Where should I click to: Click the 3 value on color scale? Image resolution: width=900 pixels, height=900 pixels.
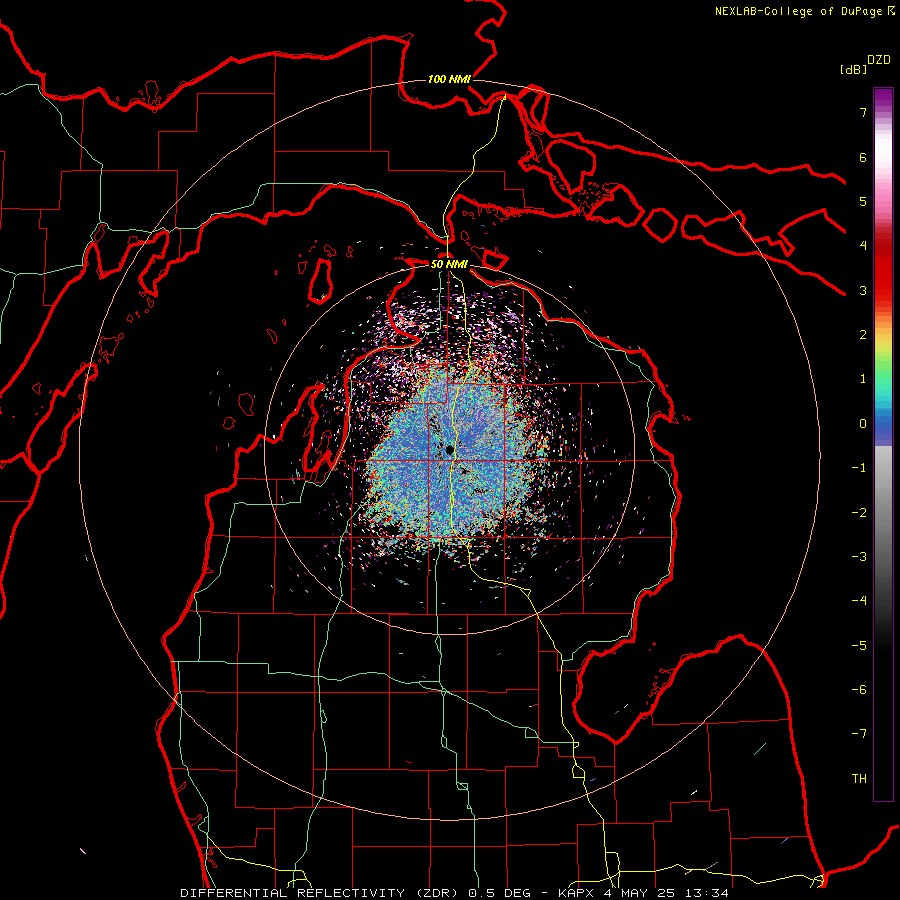(x=863, y=290)
